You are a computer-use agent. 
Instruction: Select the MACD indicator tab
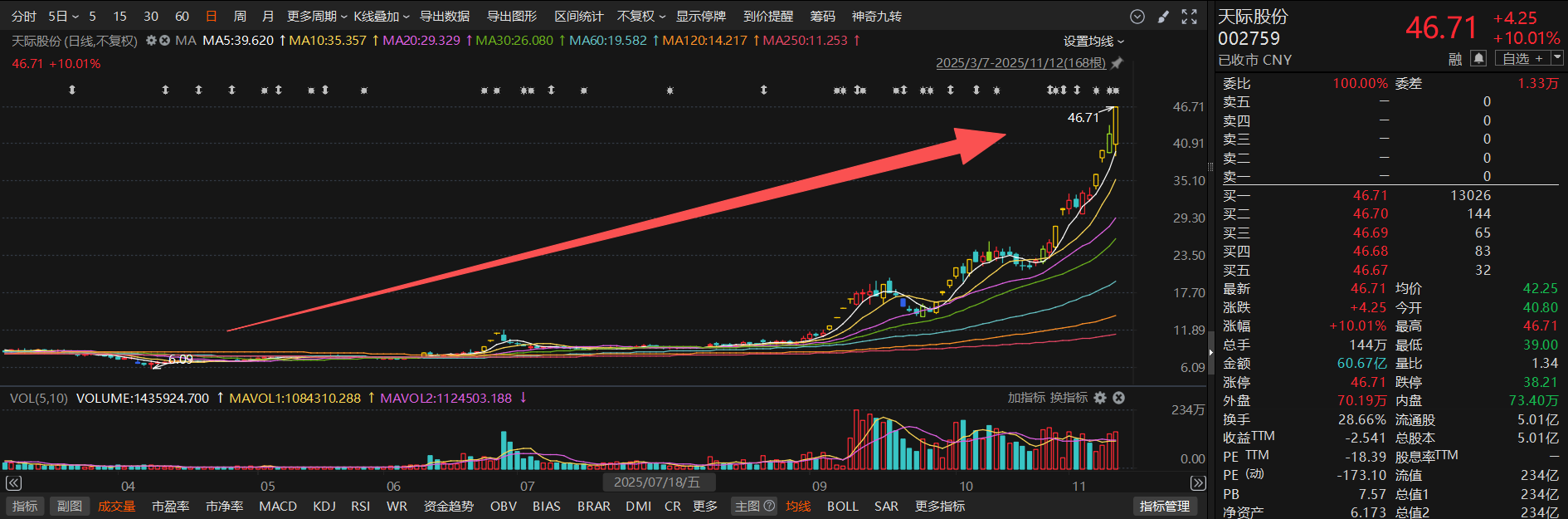[x=278, y=506]
